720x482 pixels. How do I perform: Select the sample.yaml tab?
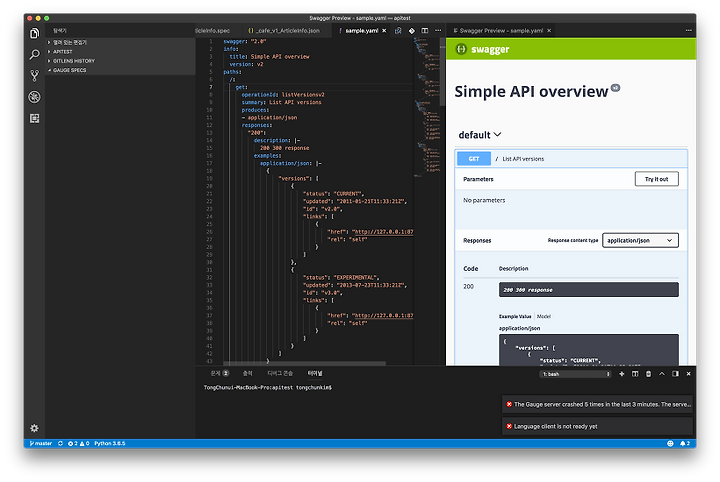pos(361,31)
